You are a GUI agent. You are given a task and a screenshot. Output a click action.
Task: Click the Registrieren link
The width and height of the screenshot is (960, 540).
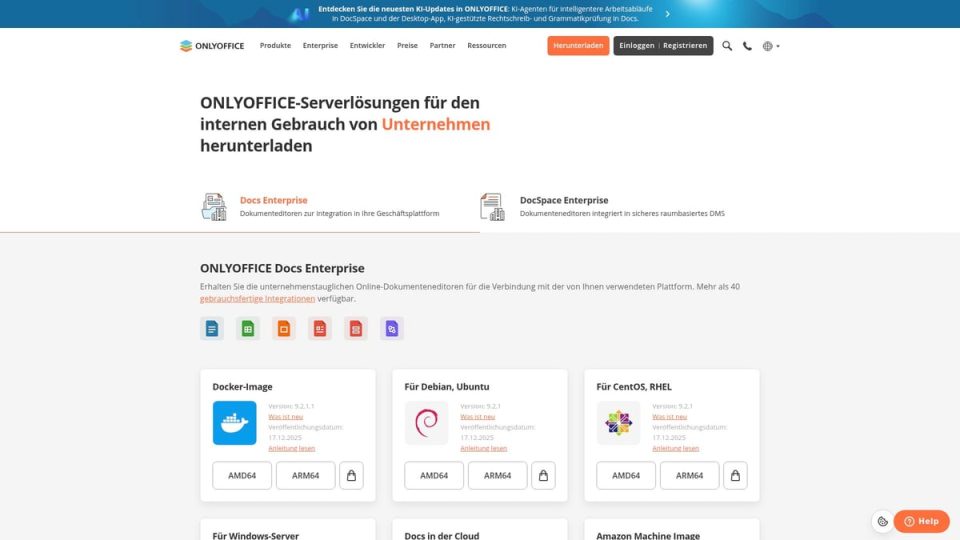685,46
